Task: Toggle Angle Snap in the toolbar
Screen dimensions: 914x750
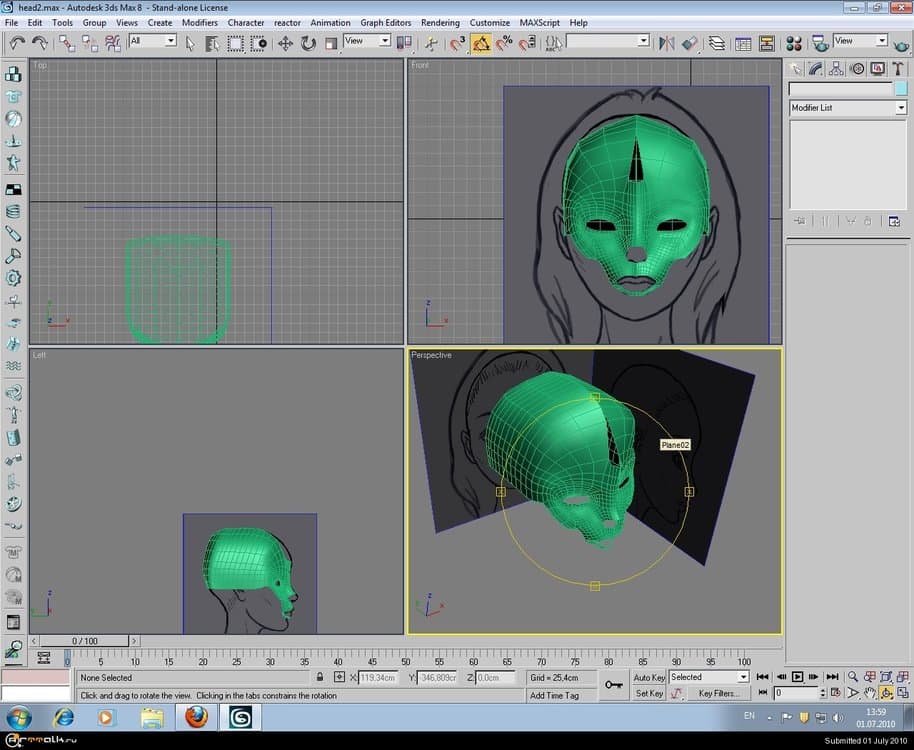Action: click(481, 43)
